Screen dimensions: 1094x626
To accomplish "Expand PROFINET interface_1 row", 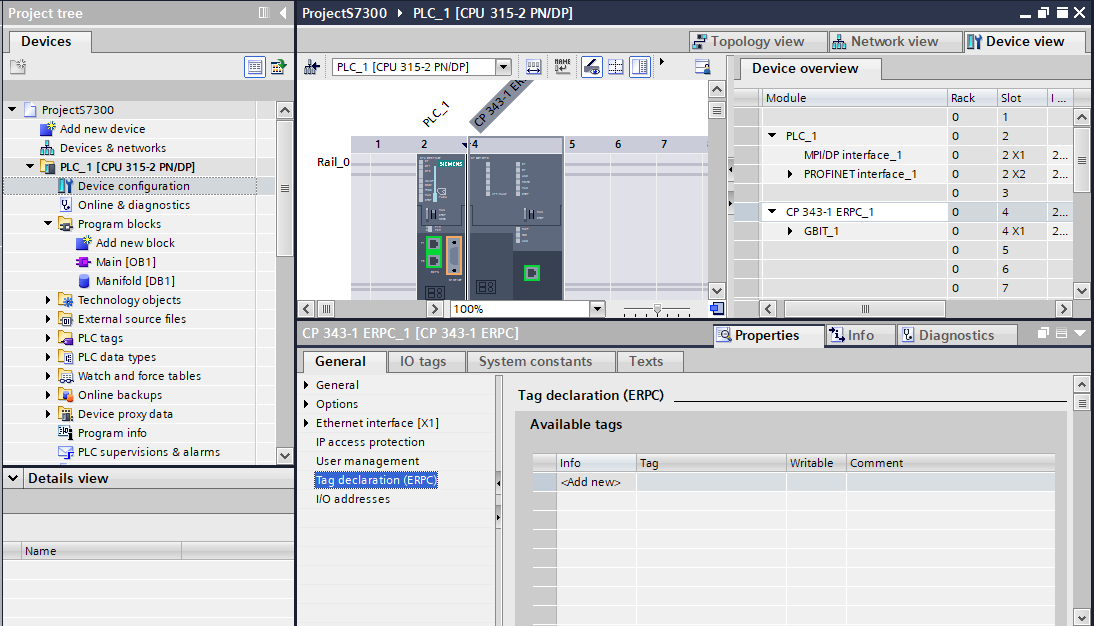I will tap(790, 174).
